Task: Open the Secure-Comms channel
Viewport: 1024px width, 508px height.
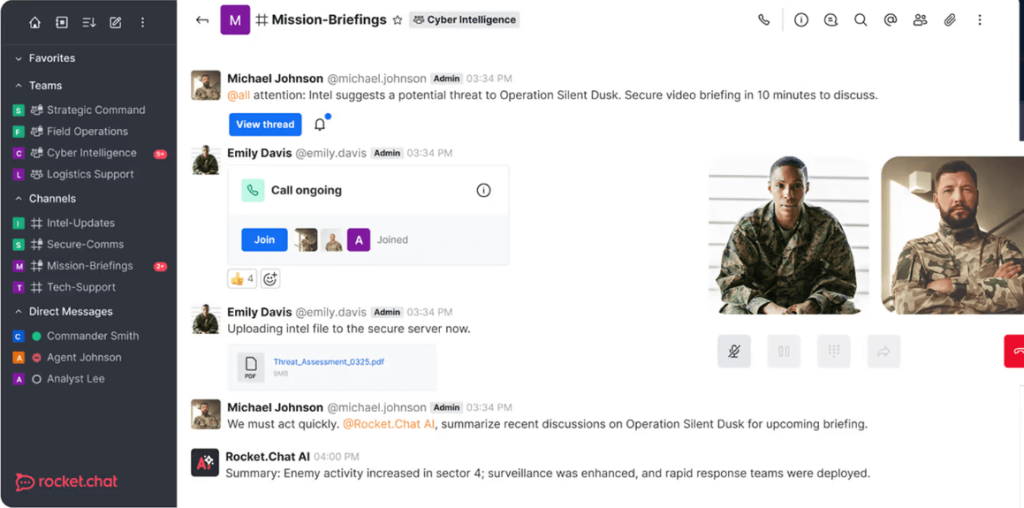Action: (88, 244)
